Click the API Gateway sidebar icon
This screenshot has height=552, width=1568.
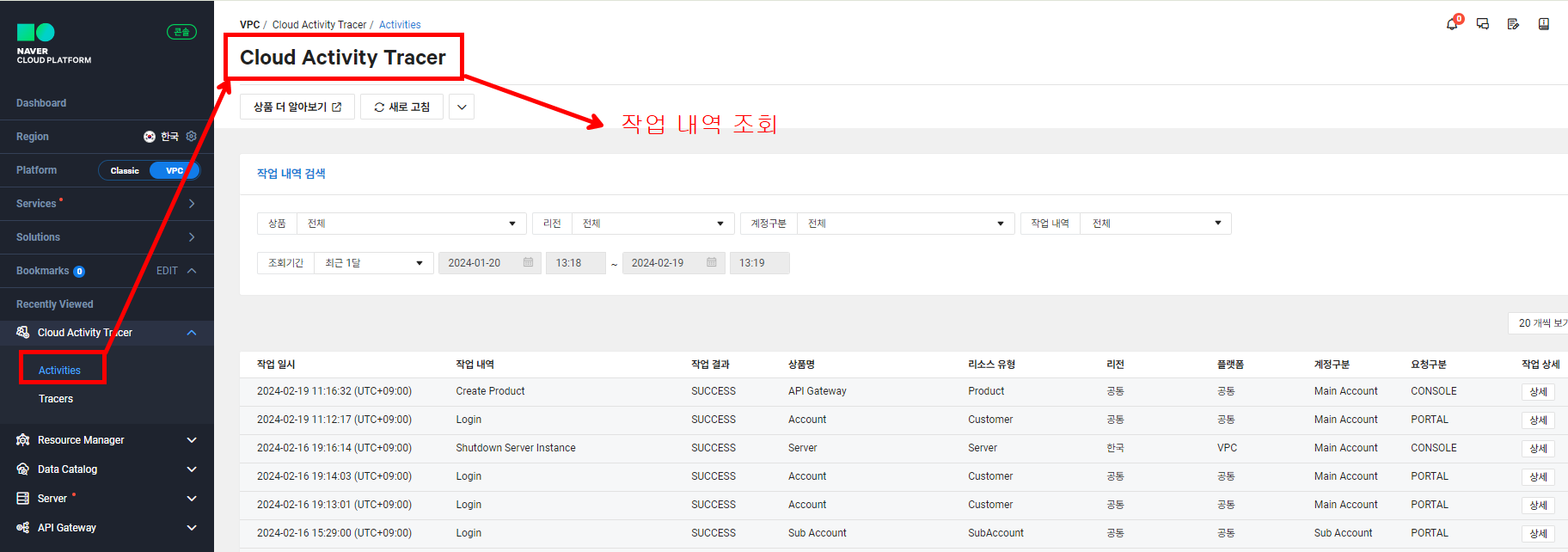coord(23,528)
